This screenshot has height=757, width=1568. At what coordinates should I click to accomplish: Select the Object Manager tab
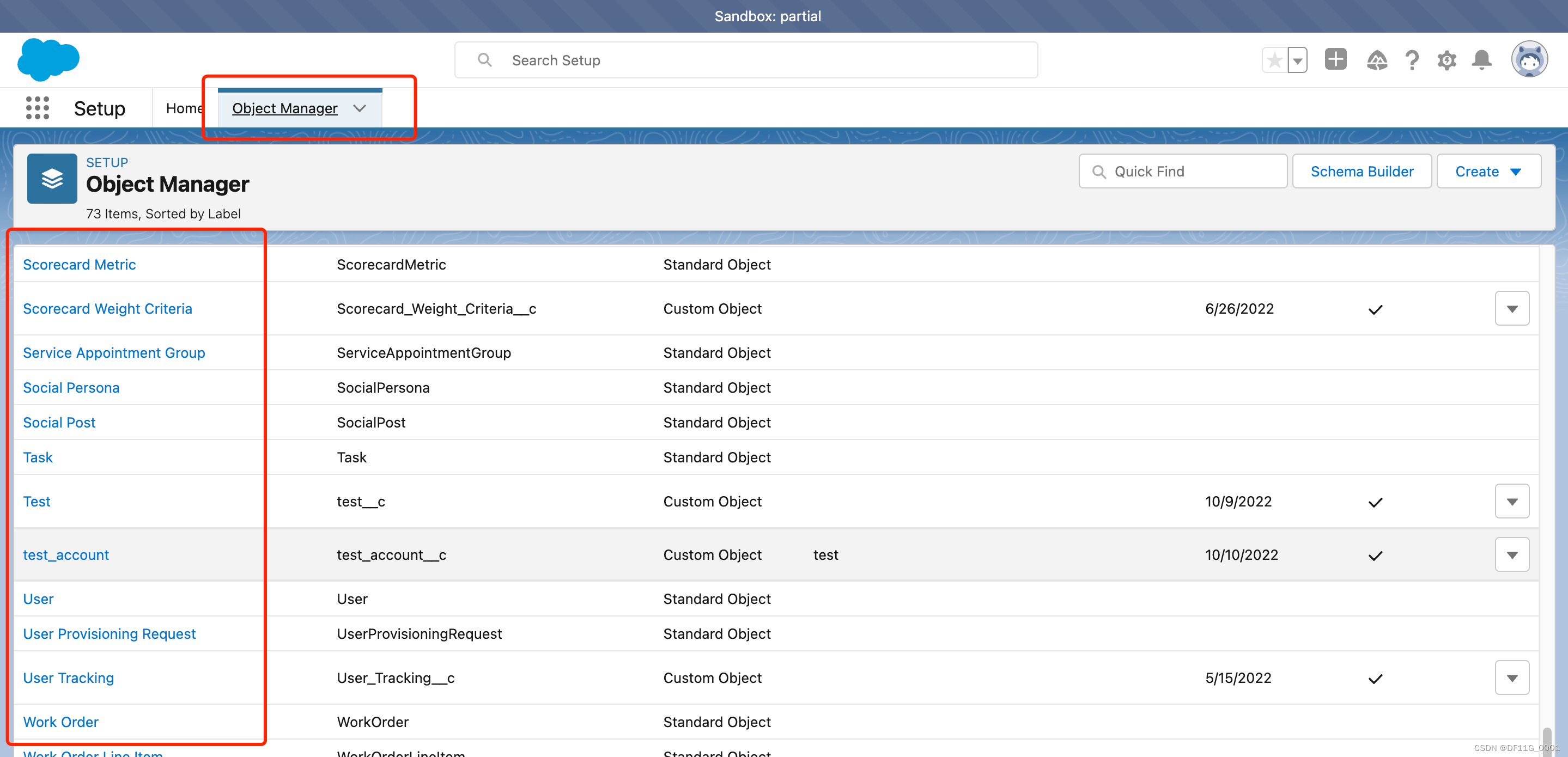tap(285, 108)
